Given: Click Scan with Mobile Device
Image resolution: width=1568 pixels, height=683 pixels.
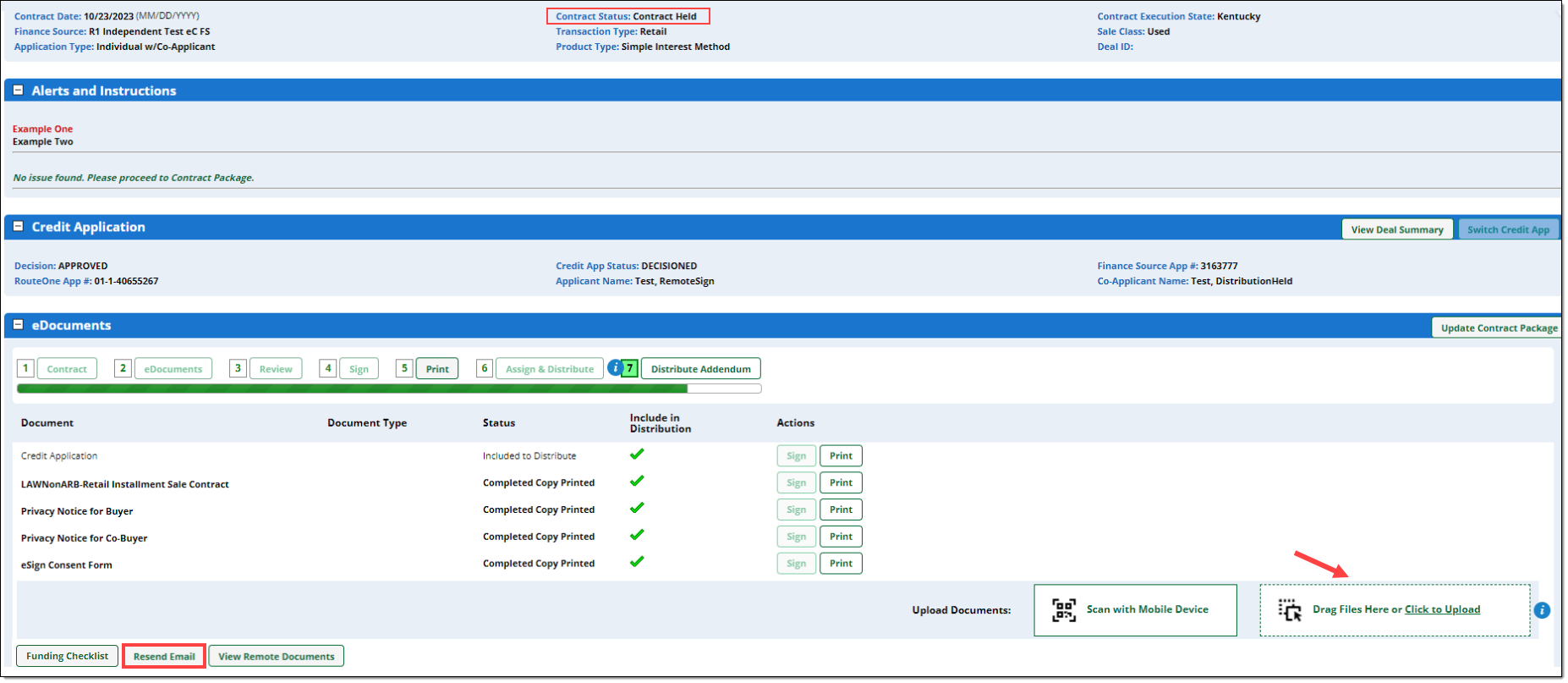Looking at the screenshot, I should [1135, 610].
